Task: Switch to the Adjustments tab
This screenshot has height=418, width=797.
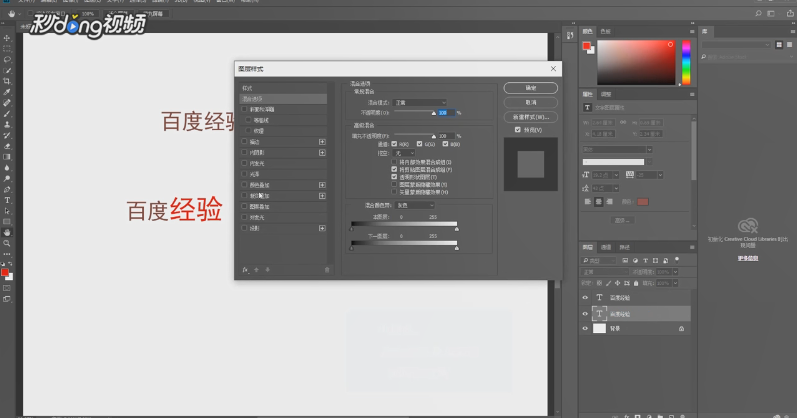Action: coord(606,94)
